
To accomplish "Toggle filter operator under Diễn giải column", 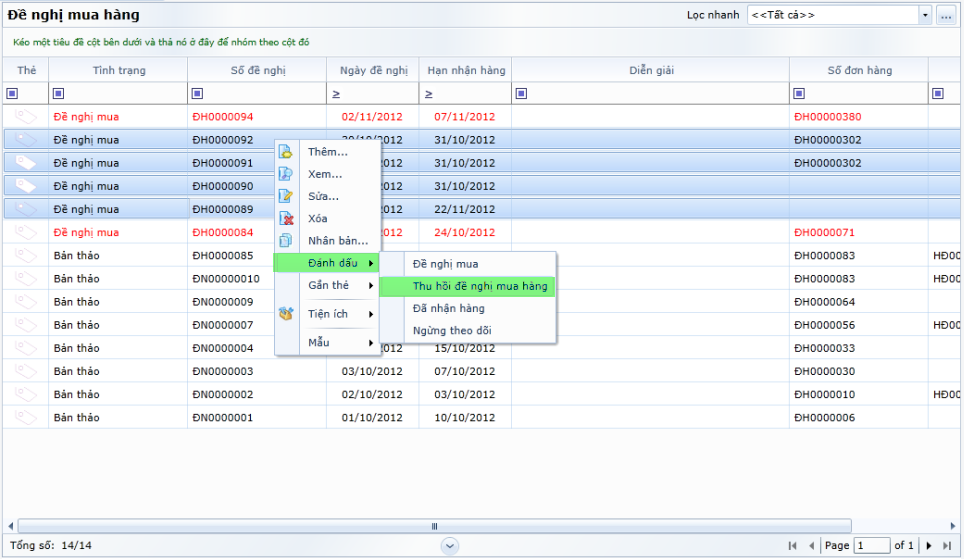I will pos(522,94).
